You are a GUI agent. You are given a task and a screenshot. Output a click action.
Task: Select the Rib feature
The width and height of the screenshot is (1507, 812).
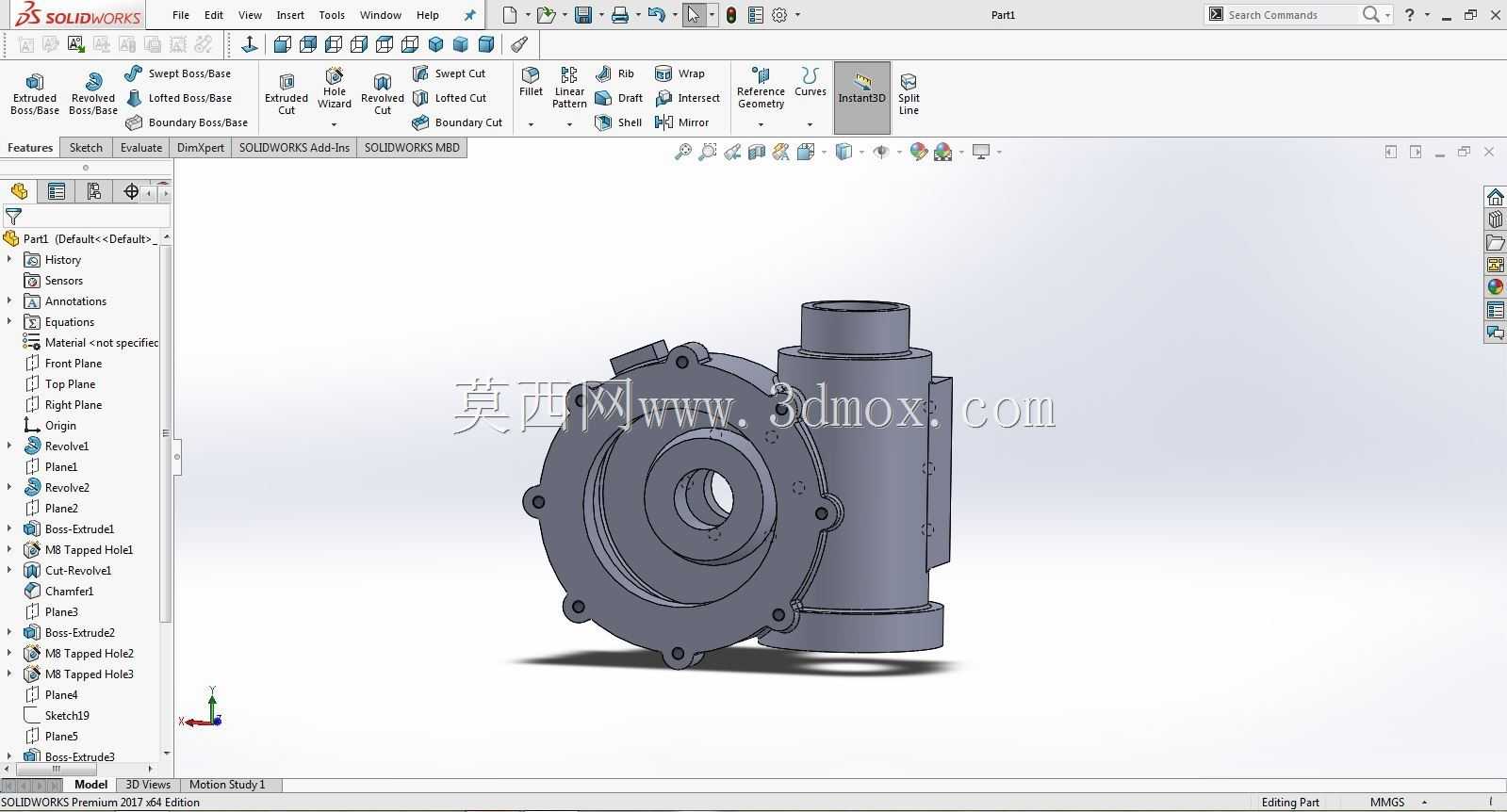[614, 73]
